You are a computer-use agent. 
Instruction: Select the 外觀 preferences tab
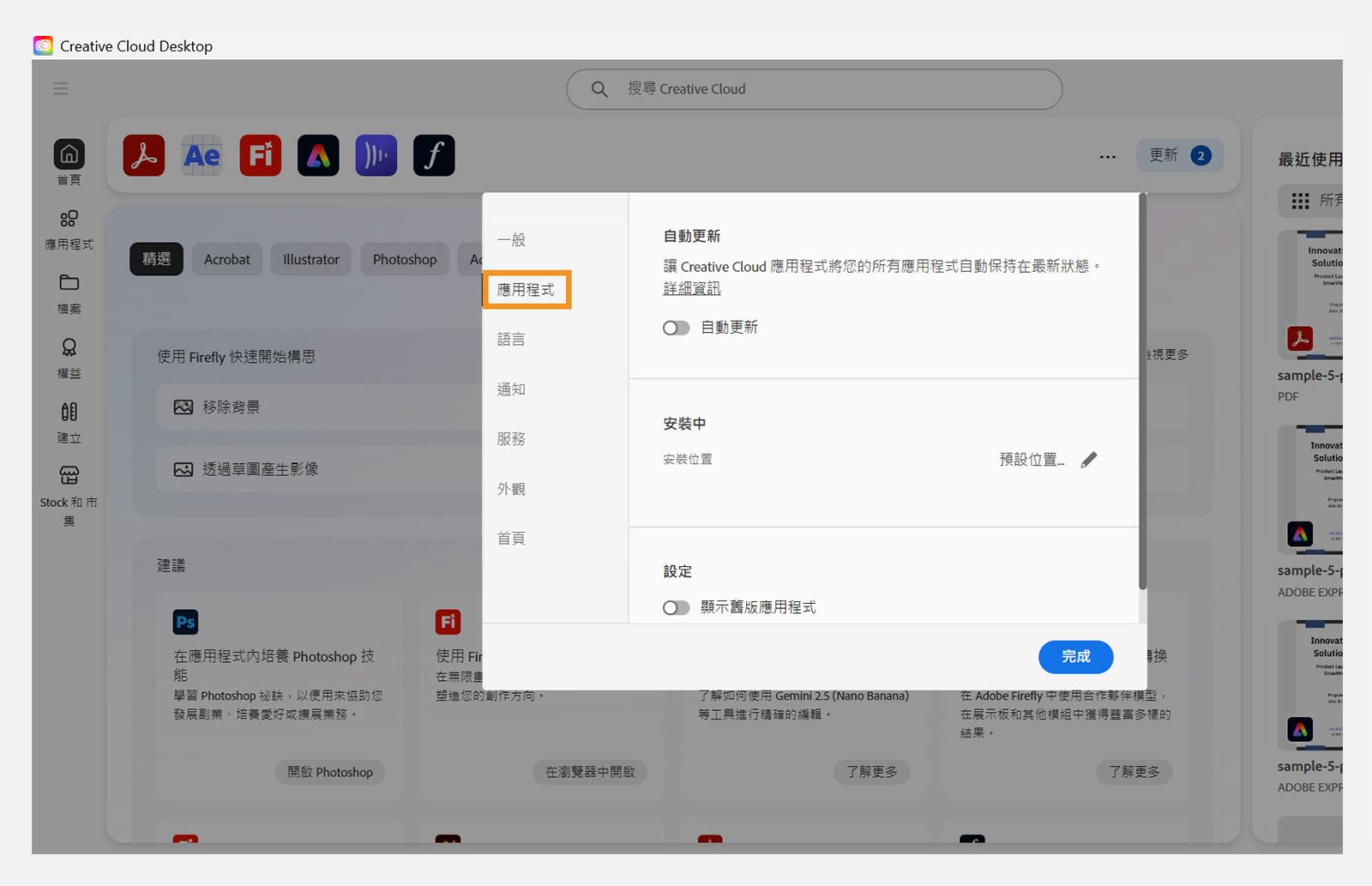[512, 489]
